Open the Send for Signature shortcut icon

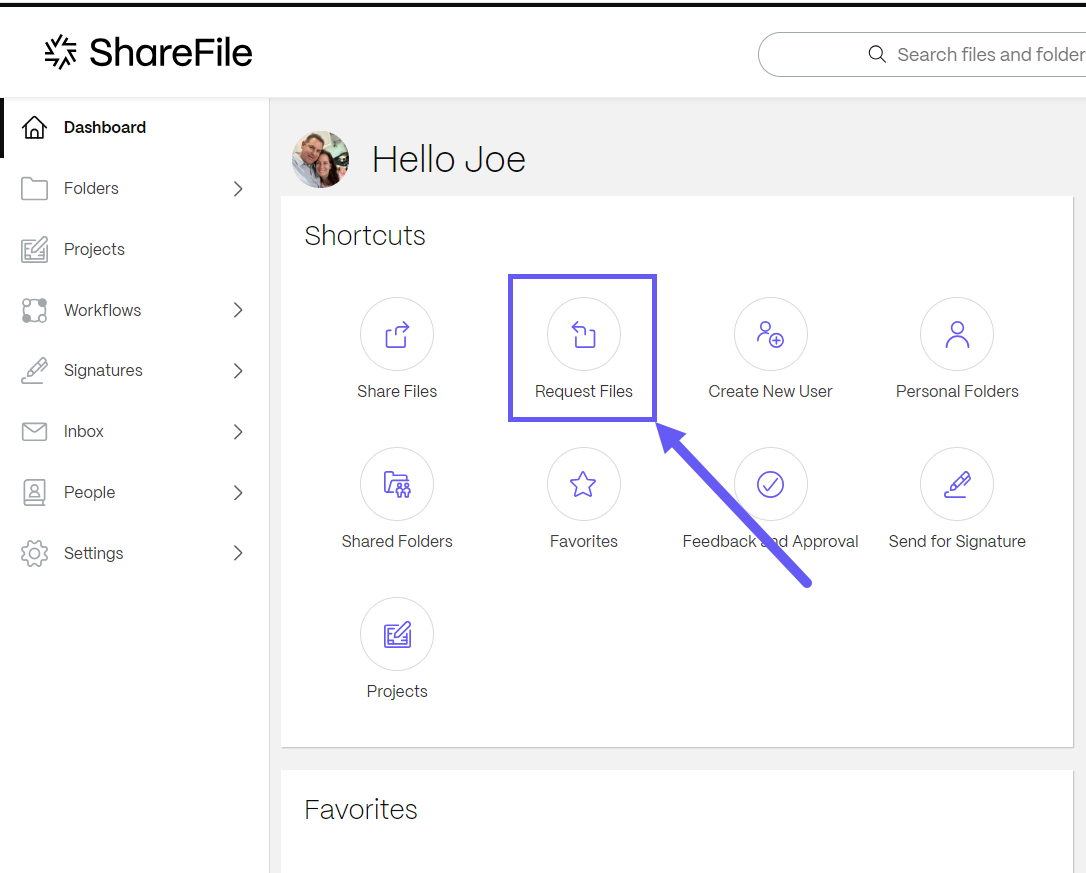coord(957,484)
